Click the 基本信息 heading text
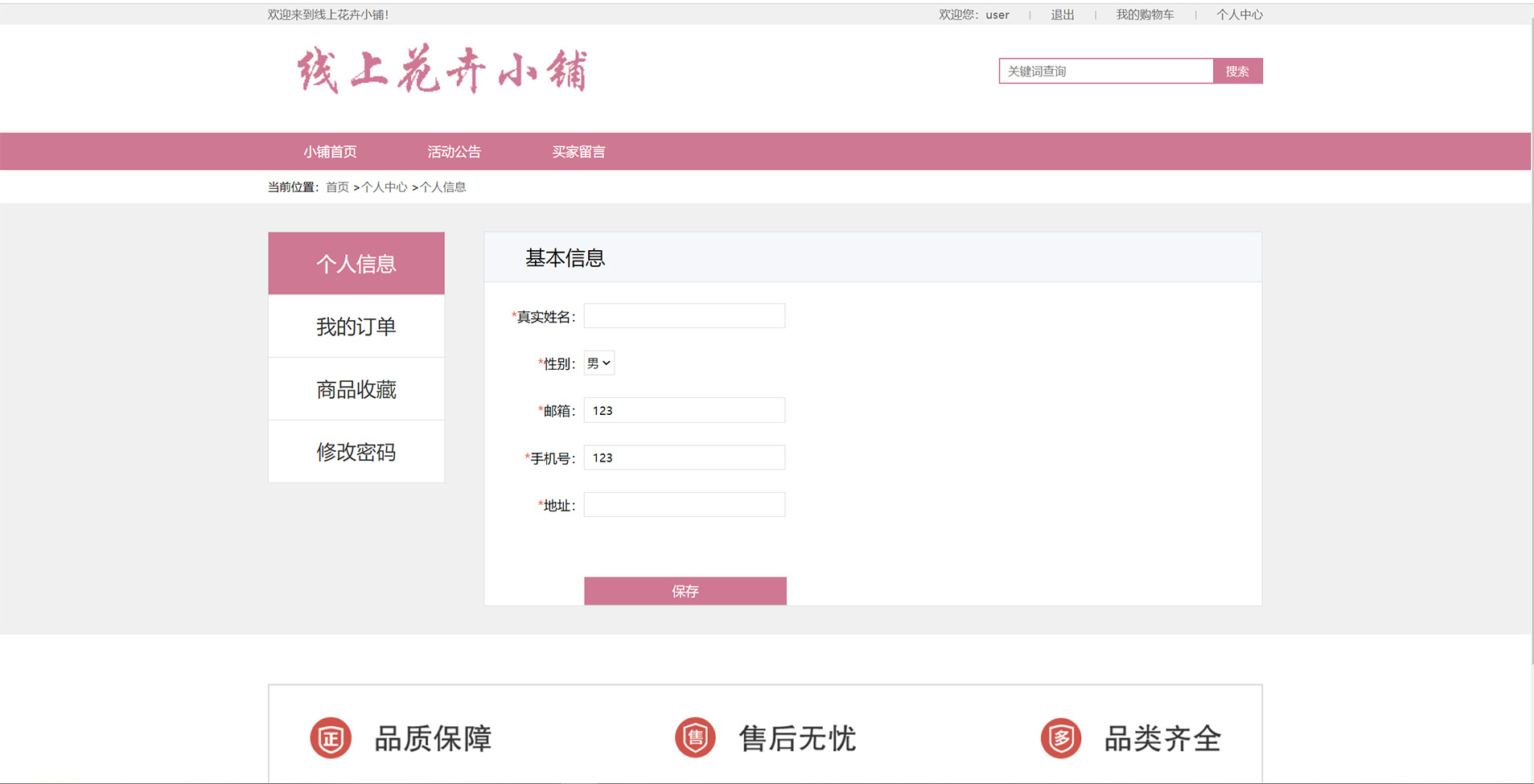 pyautogui.click(x=565, y=258)
